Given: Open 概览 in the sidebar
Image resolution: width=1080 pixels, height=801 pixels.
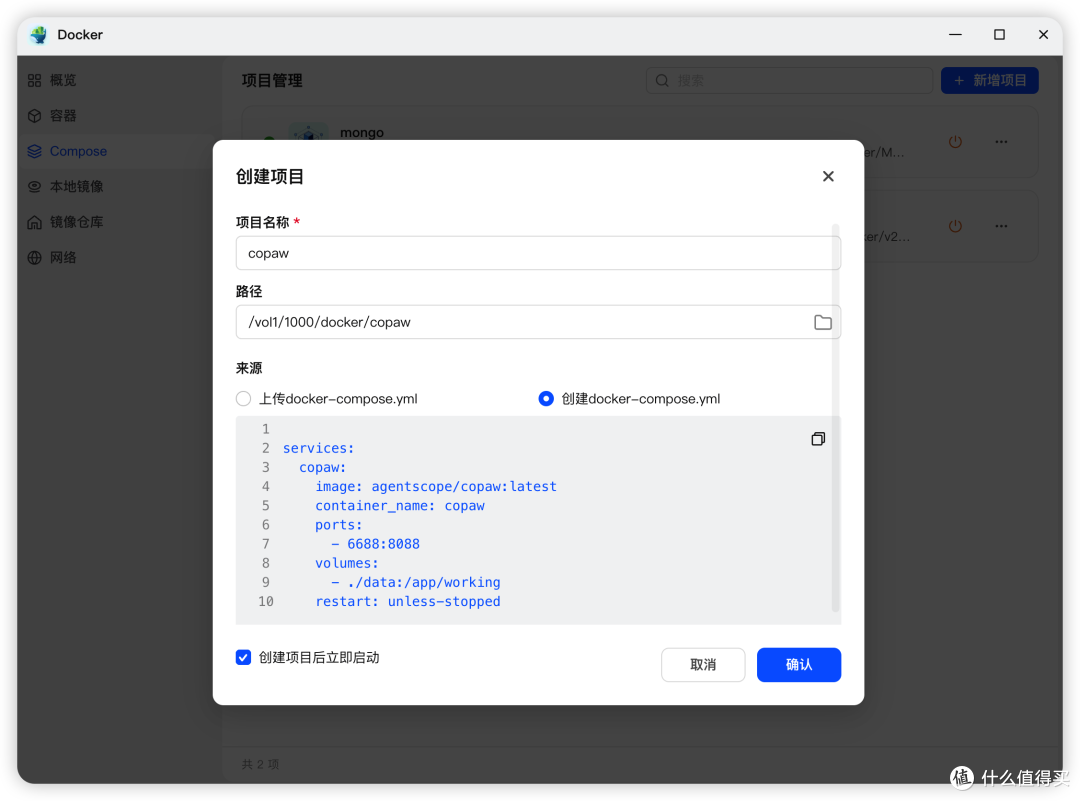Looking at the screenshot, I should tap(62, 80).
